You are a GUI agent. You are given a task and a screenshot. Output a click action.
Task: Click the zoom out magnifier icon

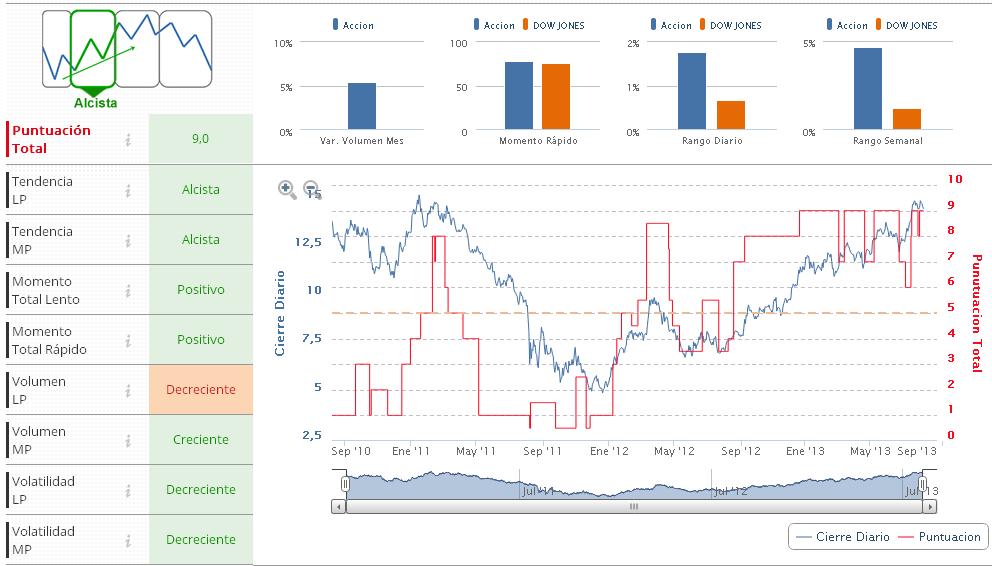(311, 188)
